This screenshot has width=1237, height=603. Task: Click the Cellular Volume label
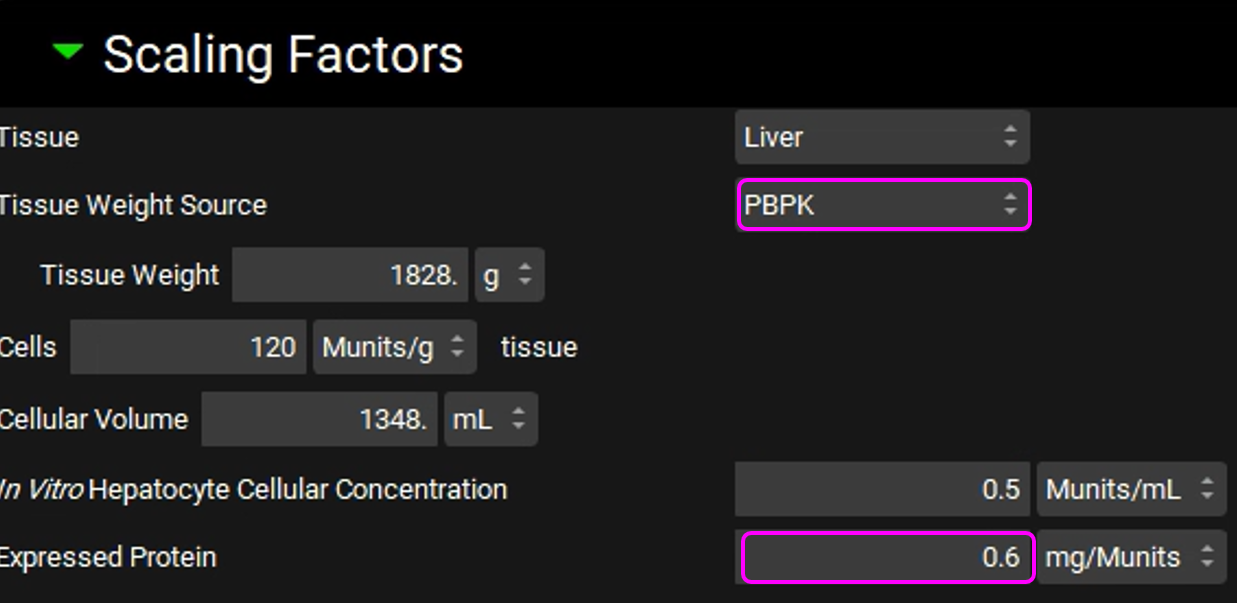click(94, 419)
